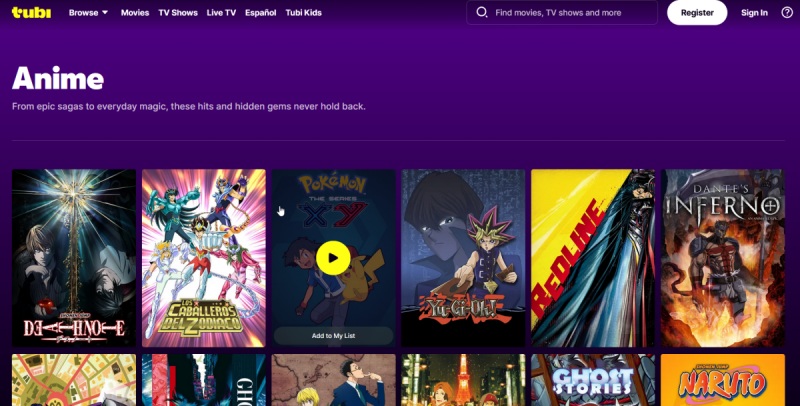Open the city map artwork poster
The image size is (800, 406).
tap(74, 380)
